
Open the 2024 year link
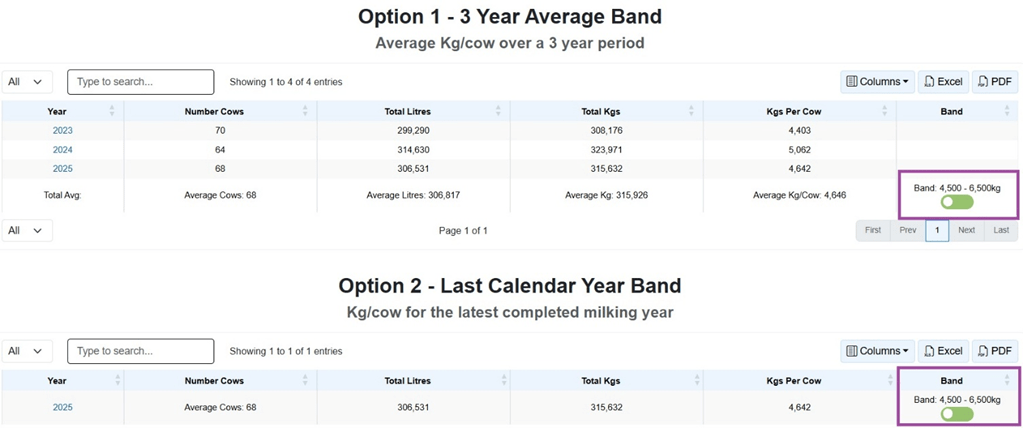coord(62,149)
